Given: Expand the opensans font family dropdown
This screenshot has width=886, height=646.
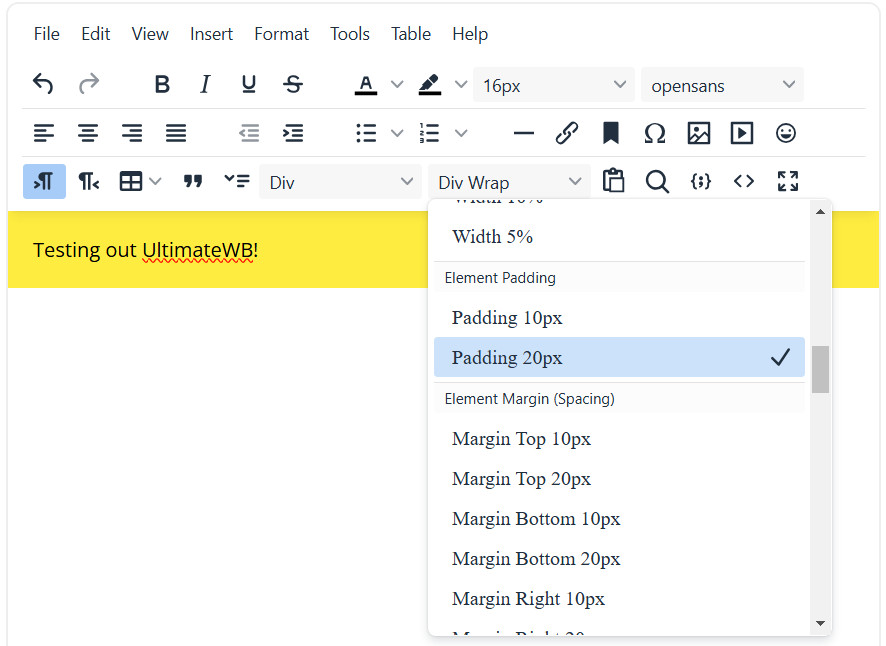Looking at the screenshot, I should 722,85.
